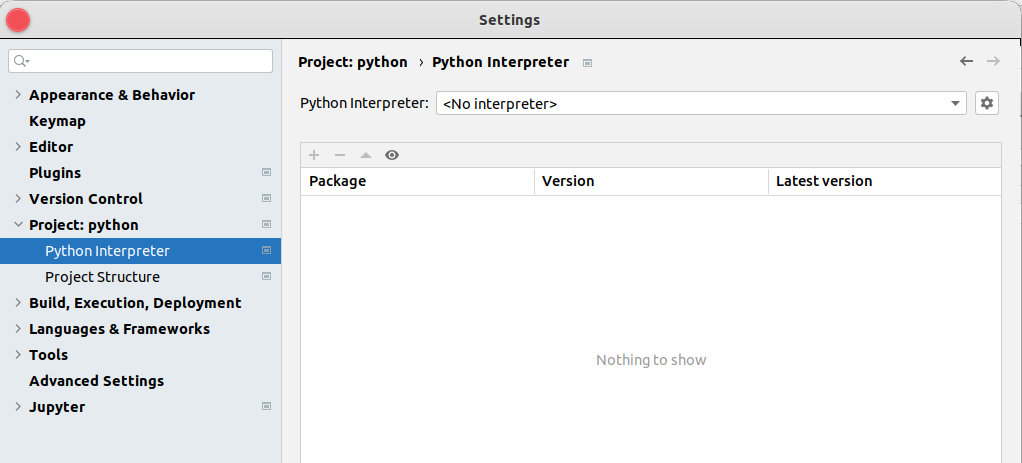Screen dimensions: 1022x463
Task: Click the Package column header
Action: (x=417, y=181)
